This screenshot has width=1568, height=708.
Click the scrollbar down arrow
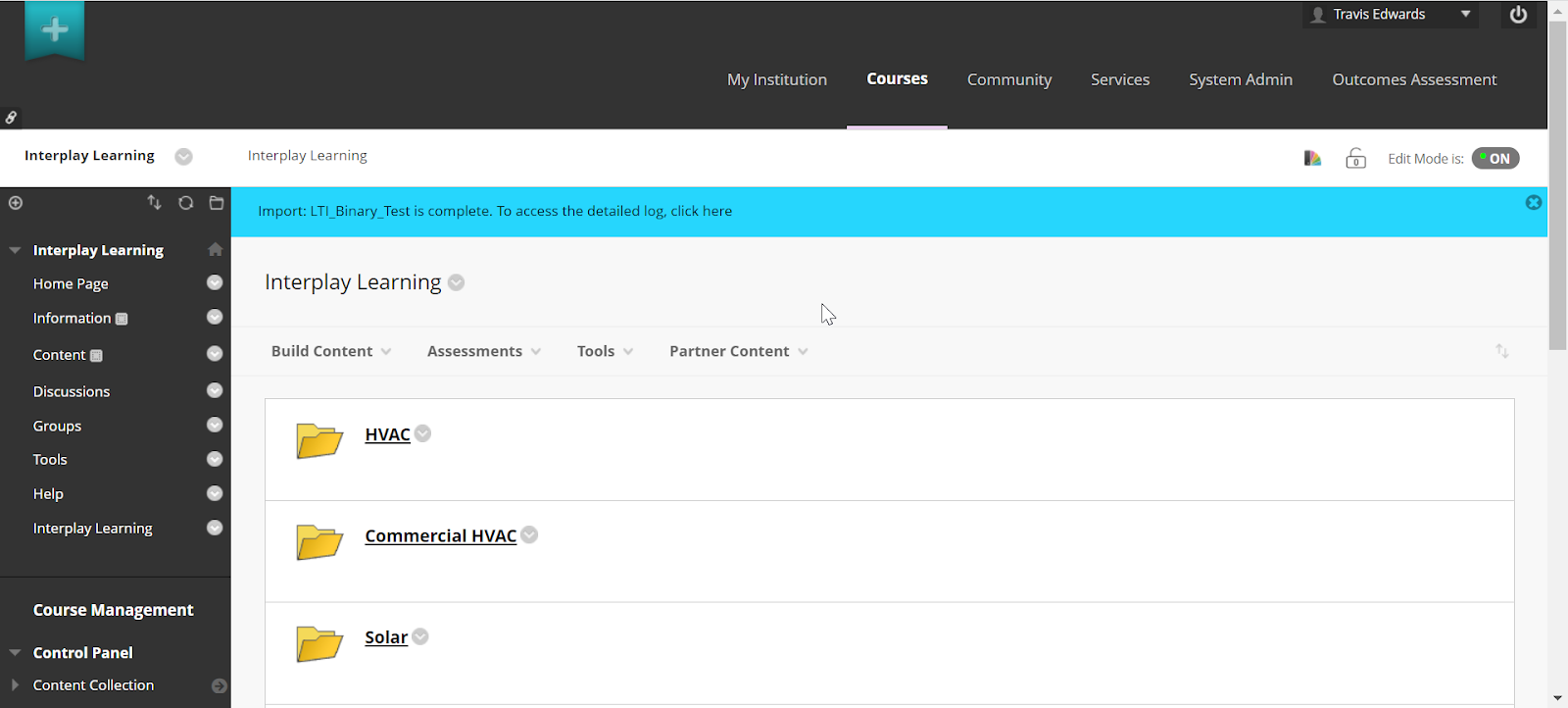1557,698
